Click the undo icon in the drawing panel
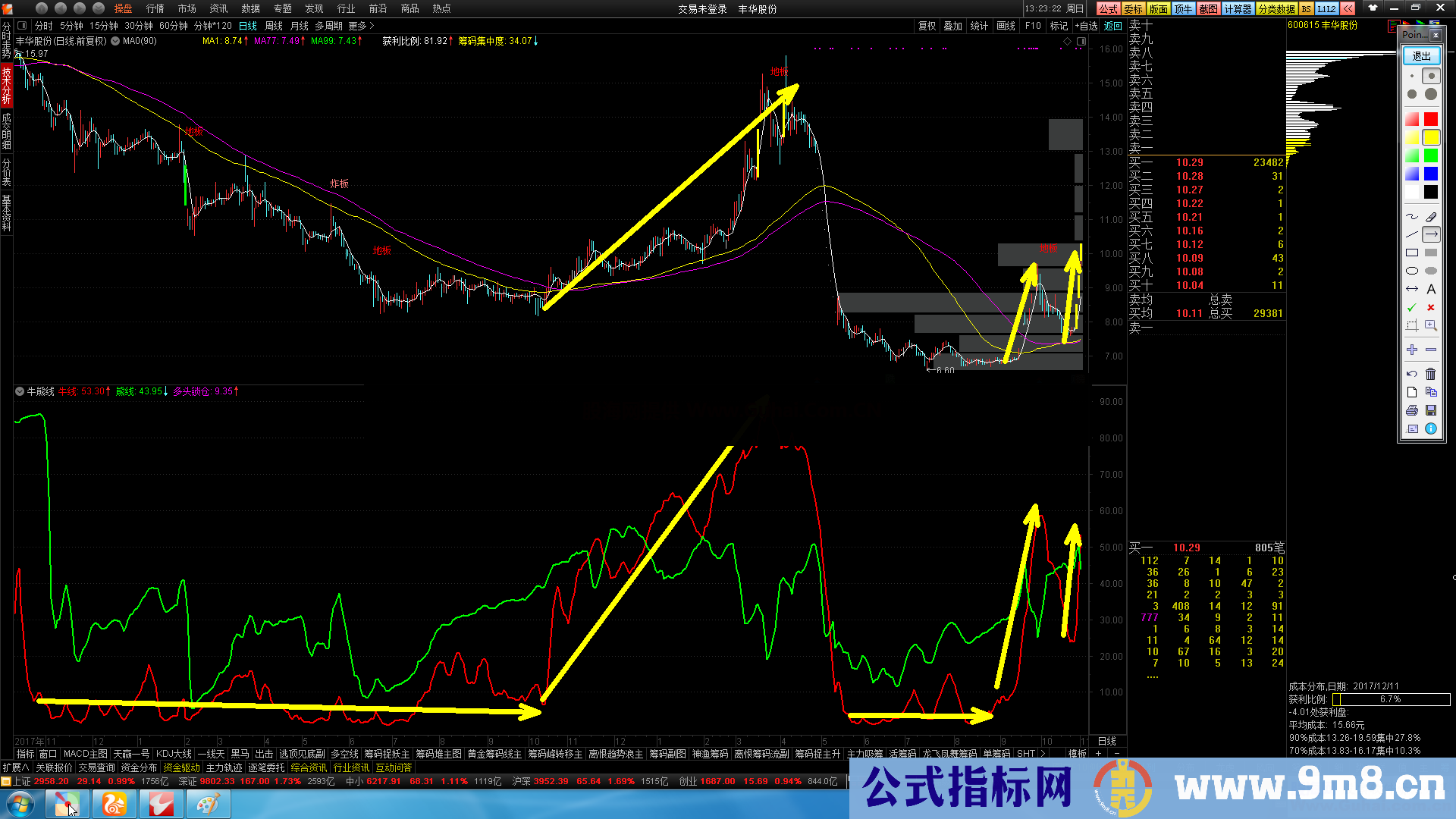 tap(1410, 373)
